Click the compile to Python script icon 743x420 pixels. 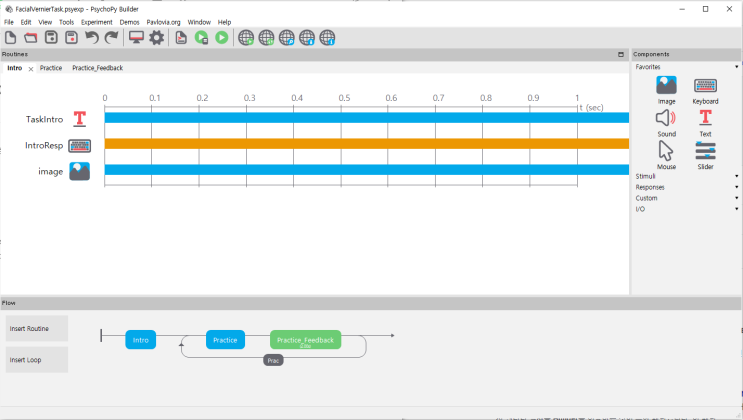(181, 37)
